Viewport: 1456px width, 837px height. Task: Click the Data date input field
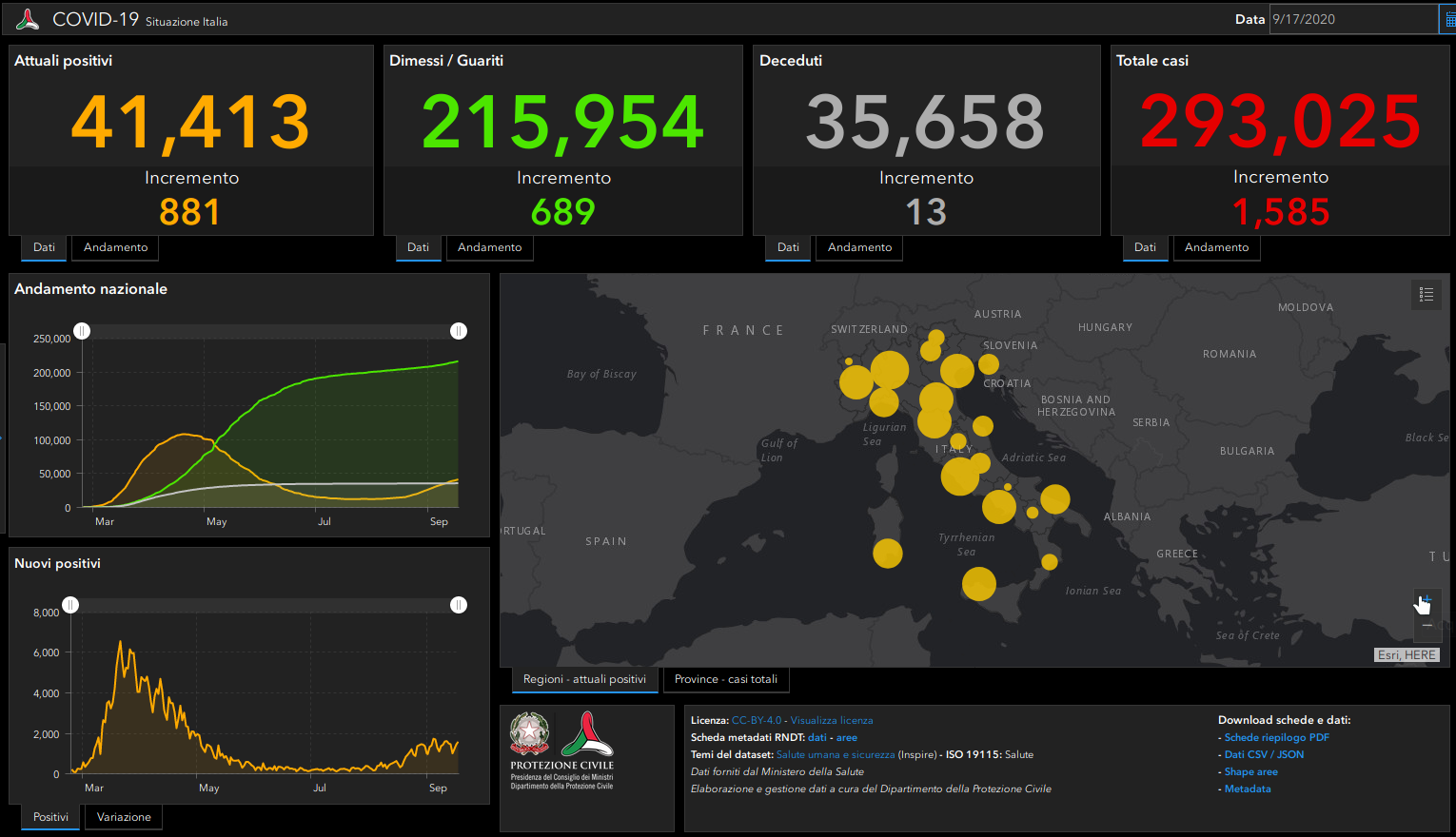(1351, 19)
